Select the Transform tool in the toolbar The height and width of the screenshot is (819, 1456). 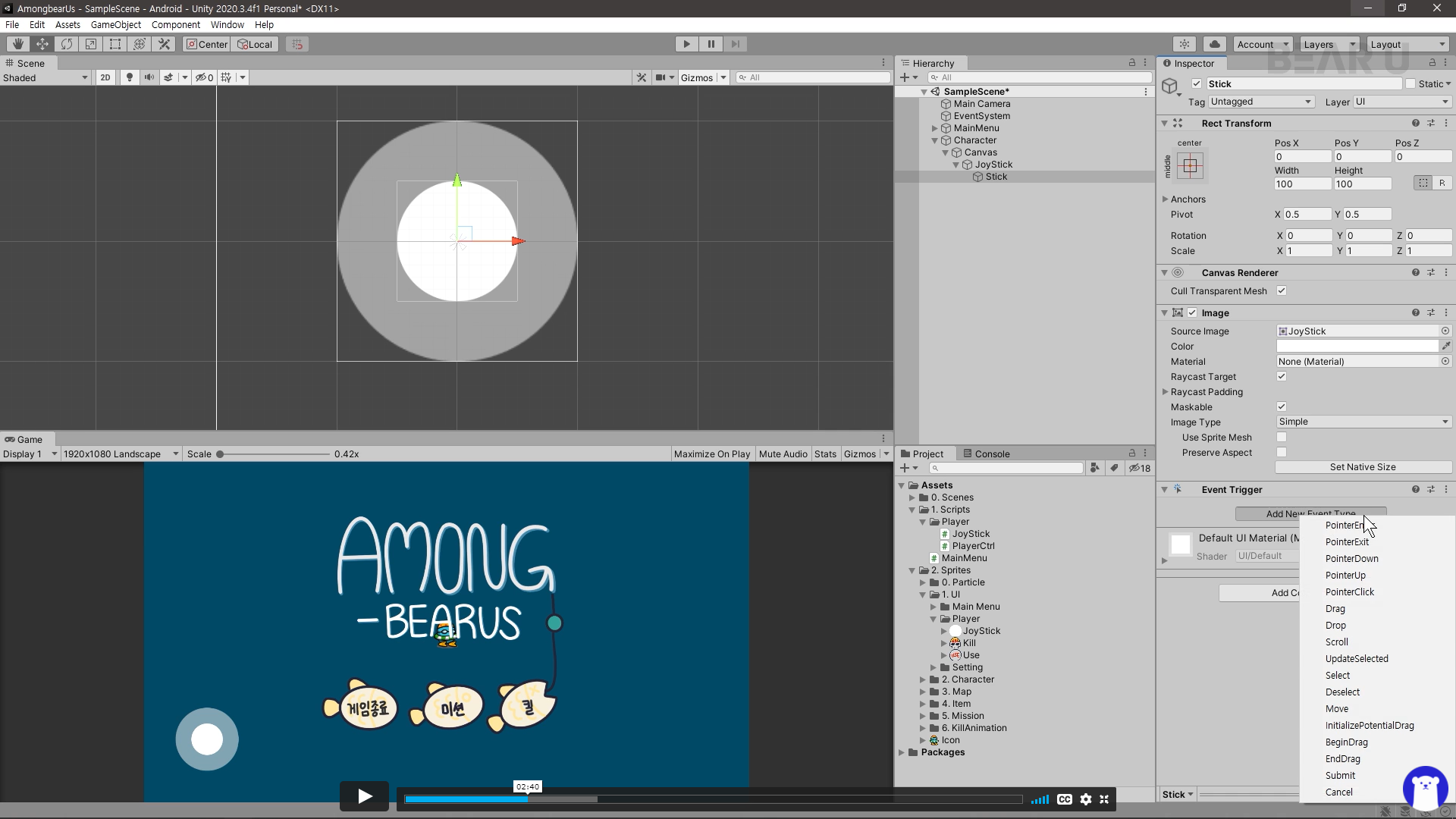[x=140, y=44]
